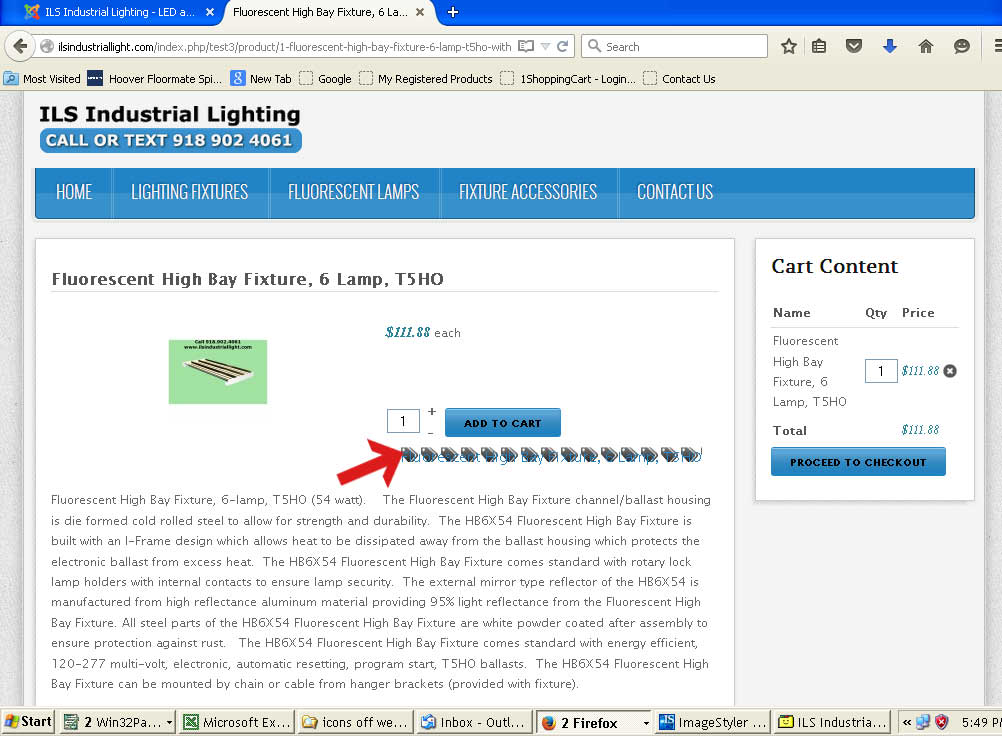Go to Firefox home page icon
Screen dimensions: 1002x736
click(x=925, y=46)
